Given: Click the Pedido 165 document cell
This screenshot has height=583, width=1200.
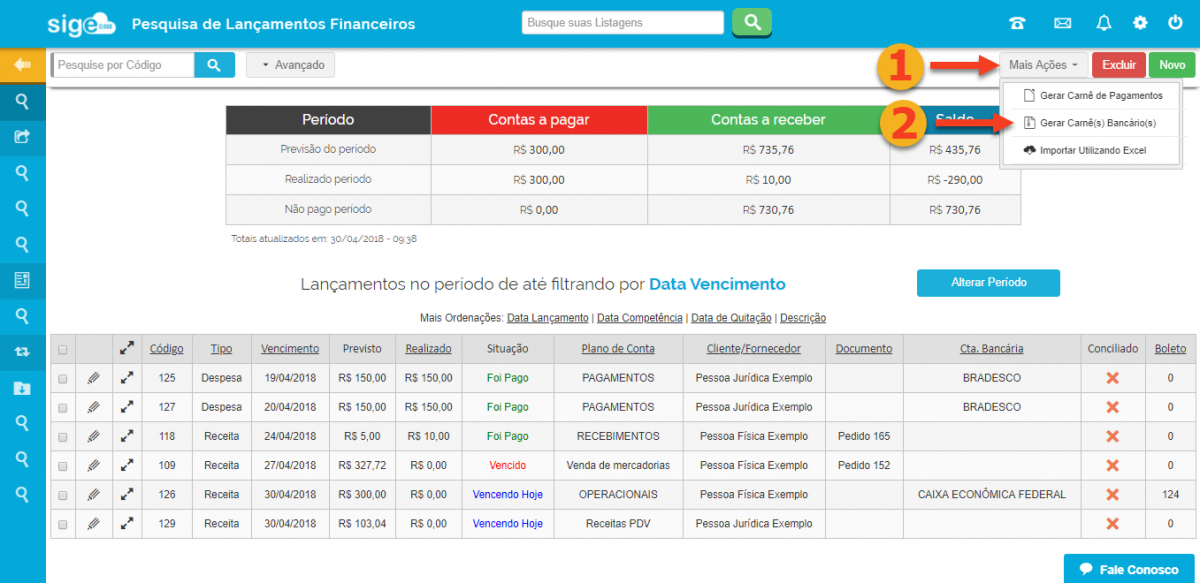Looking at the screenshot, I should tap(864, 437).
